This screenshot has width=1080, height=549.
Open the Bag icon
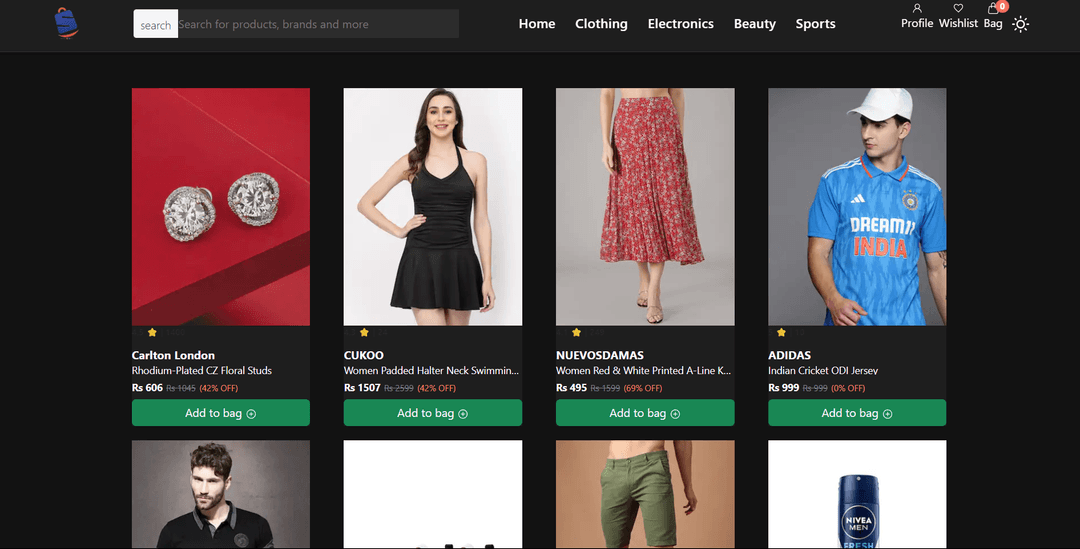[x=993, y=9]
